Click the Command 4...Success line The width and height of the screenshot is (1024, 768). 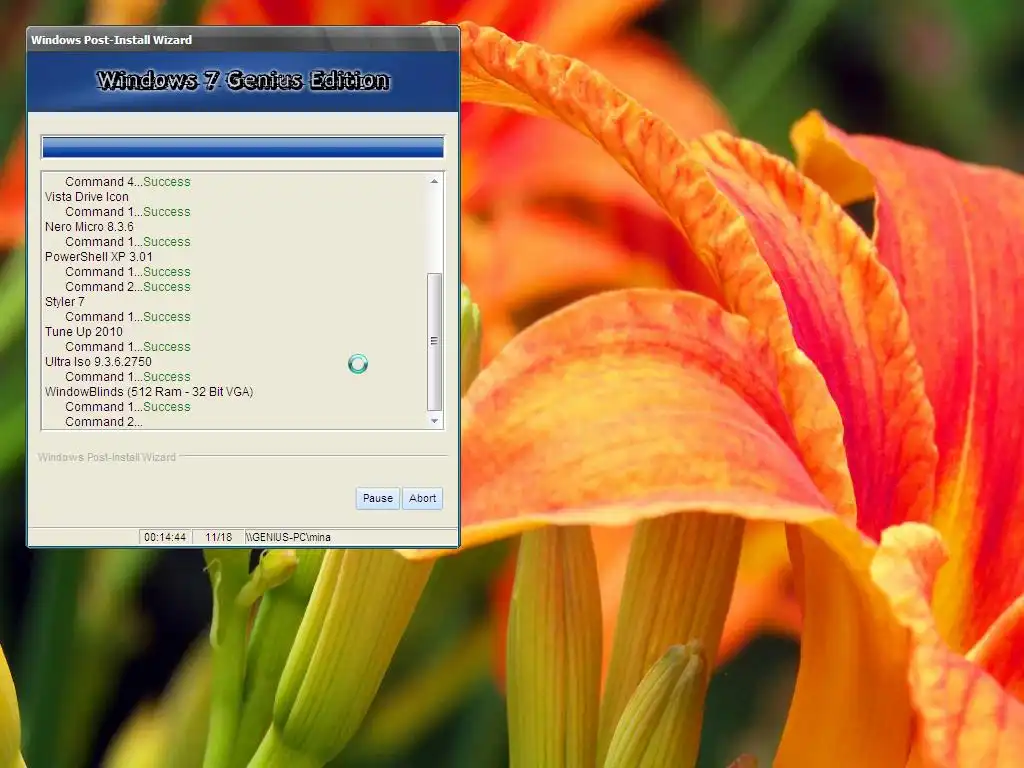point(128,182)
